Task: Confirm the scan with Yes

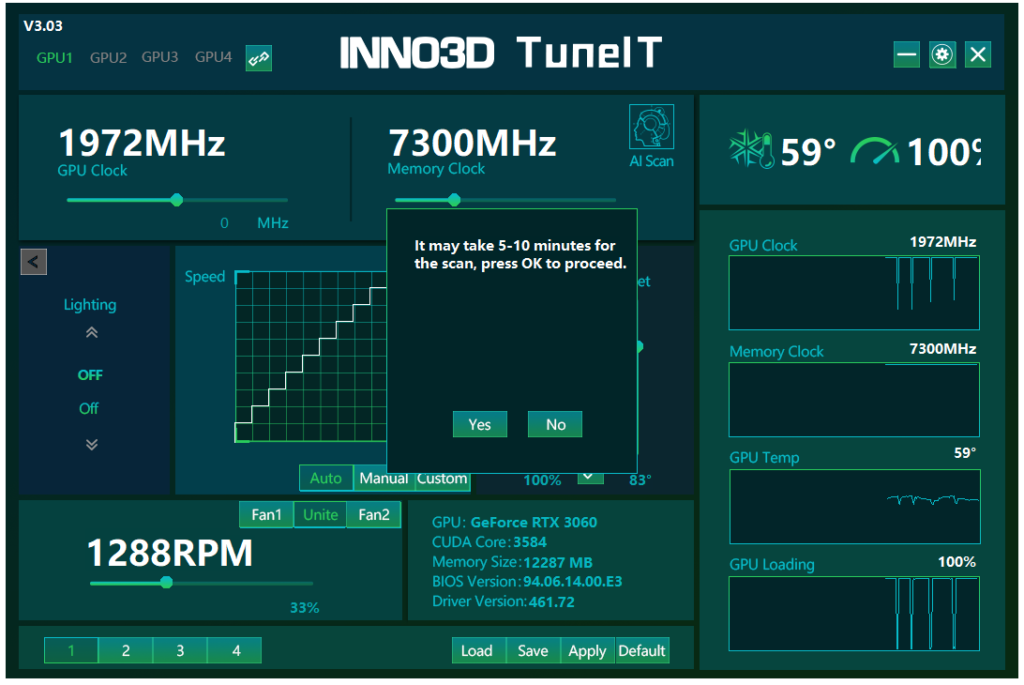Action: coord(479,424)
